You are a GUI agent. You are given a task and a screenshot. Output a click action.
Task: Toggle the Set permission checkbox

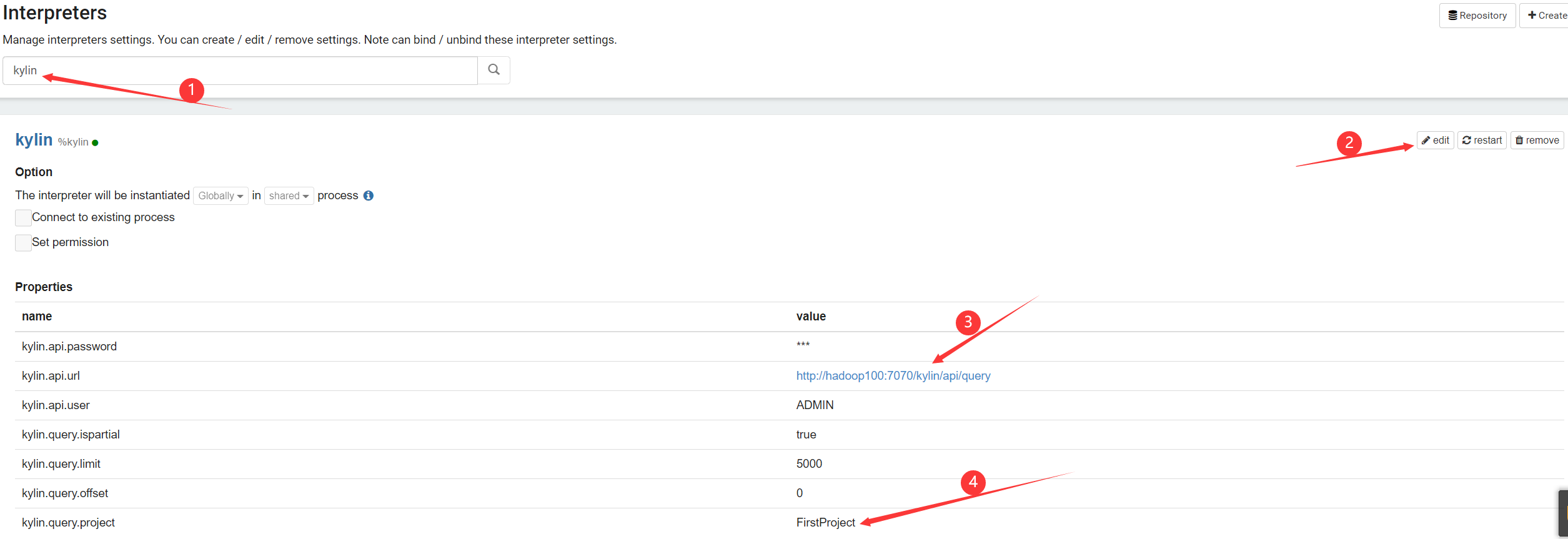click(x=23, y=242)
